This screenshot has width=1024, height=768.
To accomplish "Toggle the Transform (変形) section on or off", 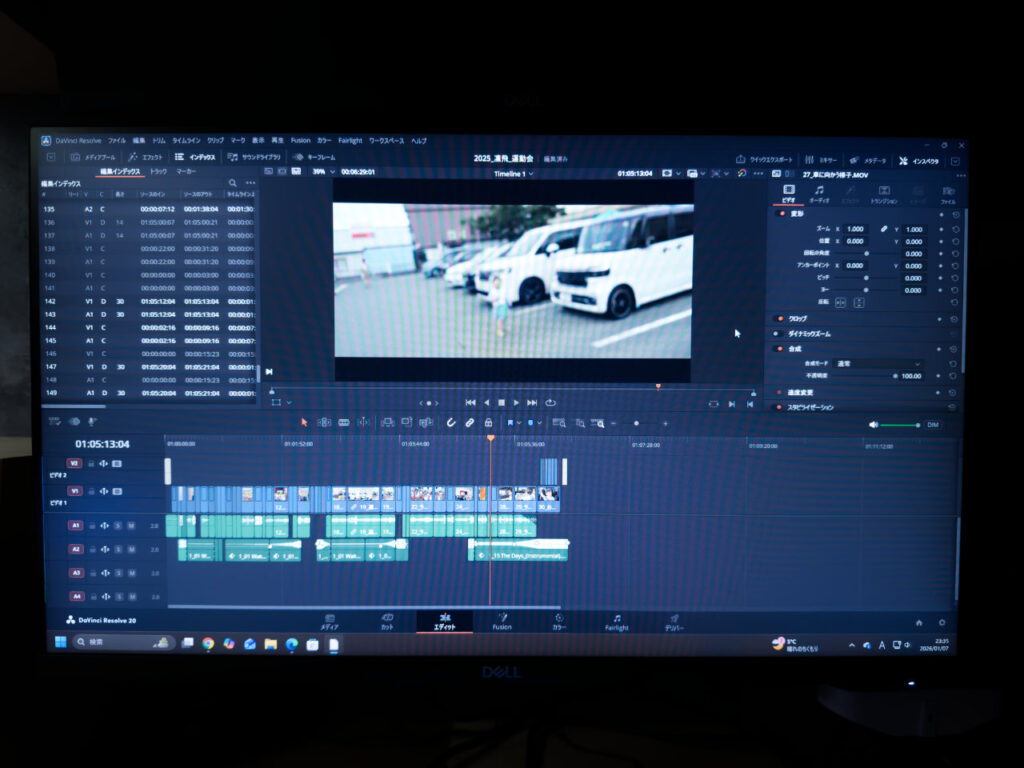I will coord(780,214).
